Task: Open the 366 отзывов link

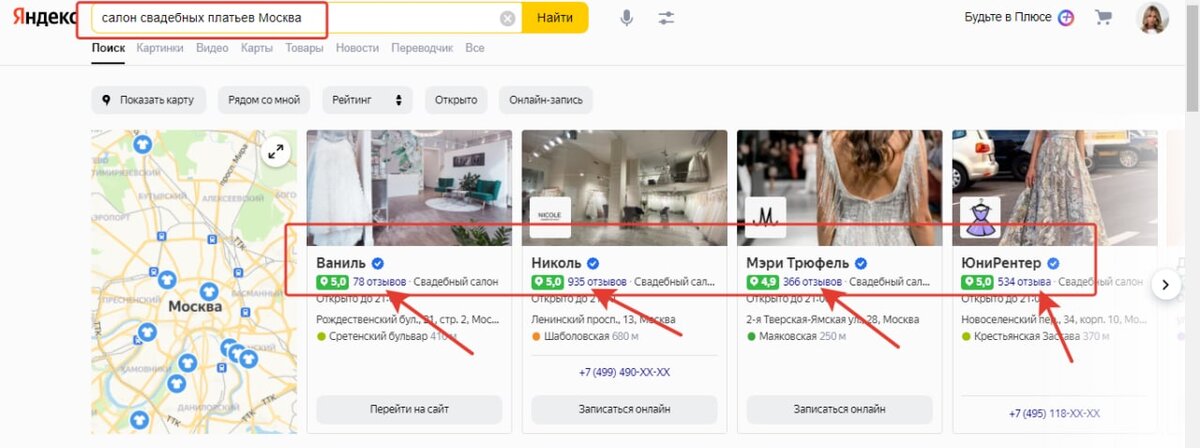Action: [812, 282]
